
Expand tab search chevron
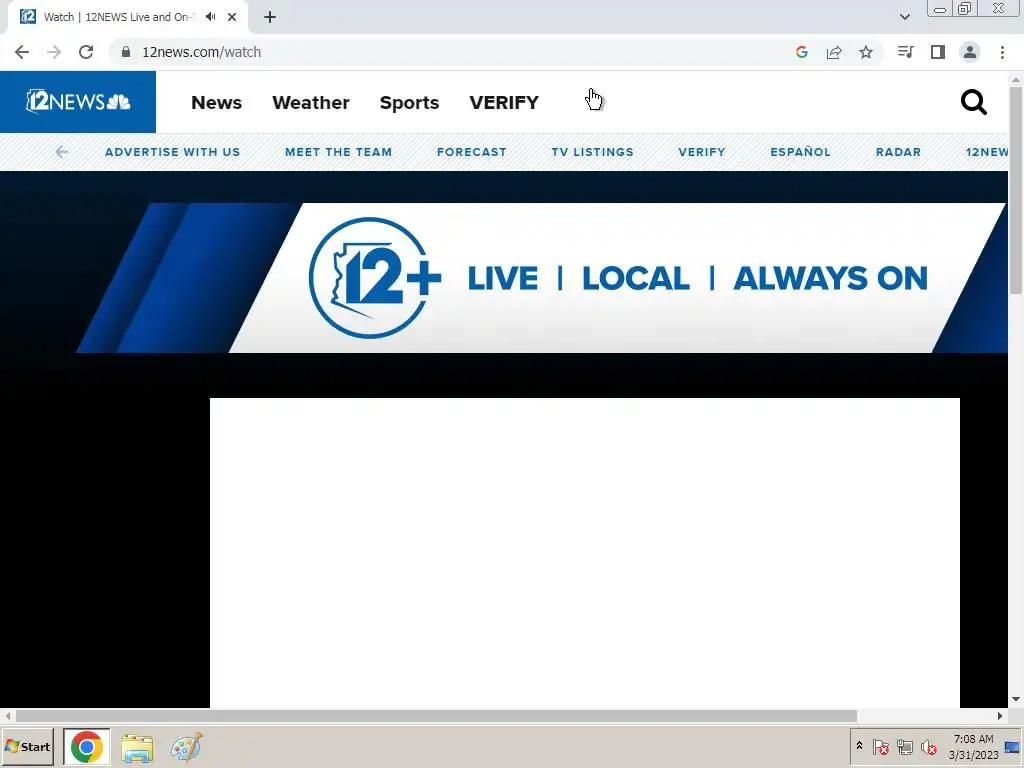point(905,17)
